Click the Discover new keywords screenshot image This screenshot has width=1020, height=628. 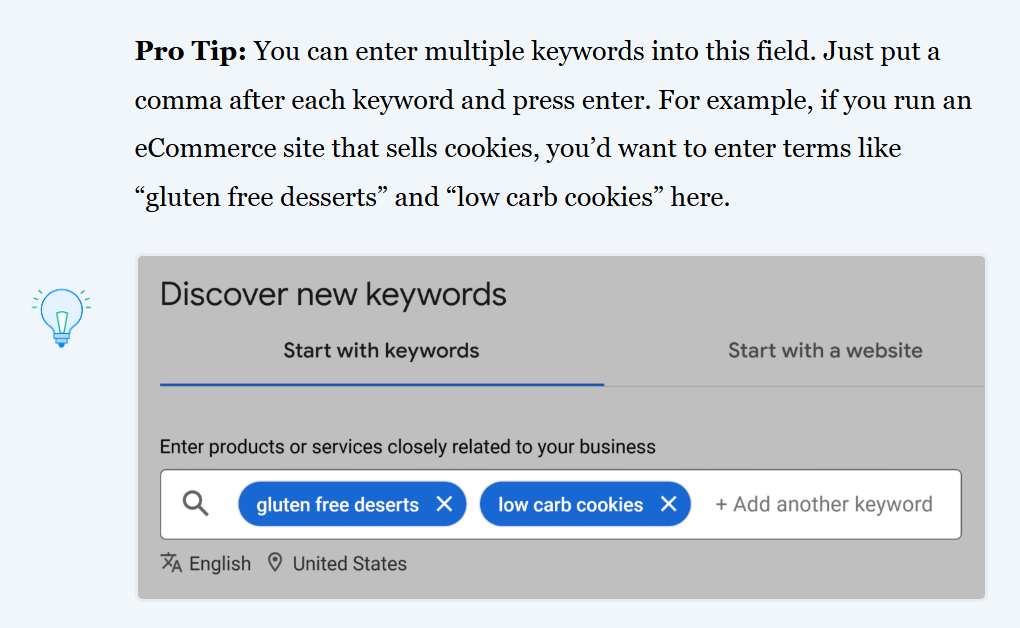click(x=561, y=427)
